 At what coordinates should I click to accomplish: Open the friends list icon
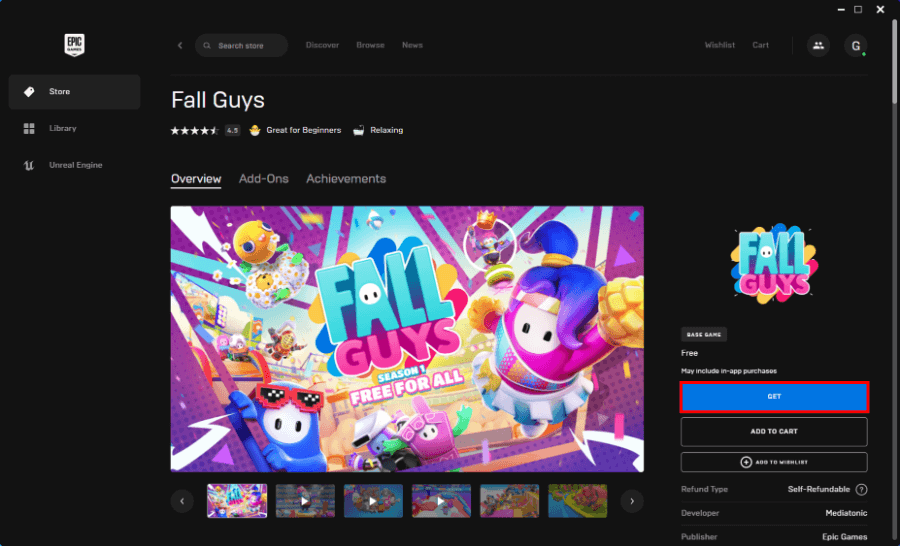coord(818,45)
